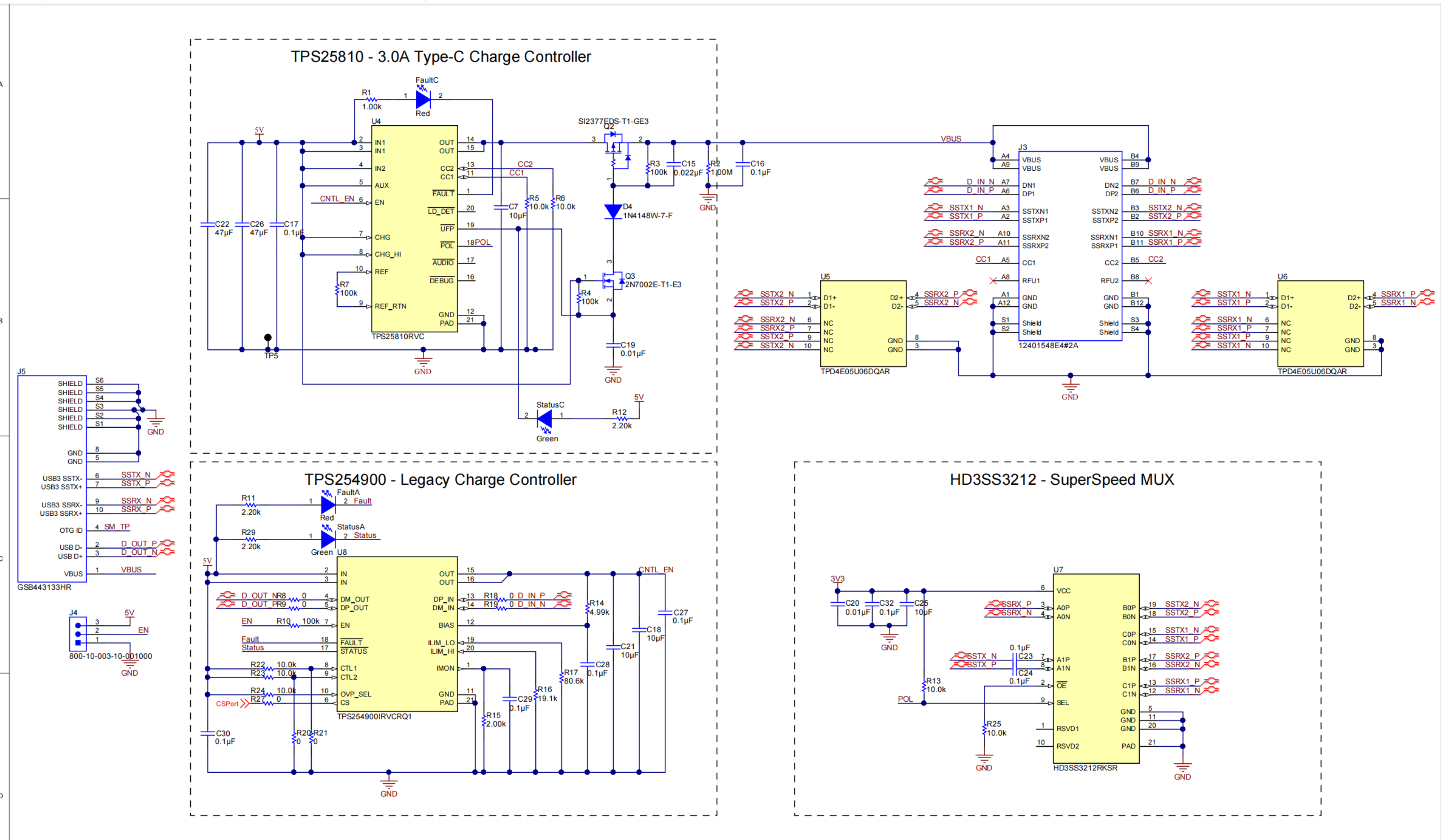Select the Q3 2N7002E transistor symbol
The height and width of the screenshot is (840, 1441).
point(610,280)
